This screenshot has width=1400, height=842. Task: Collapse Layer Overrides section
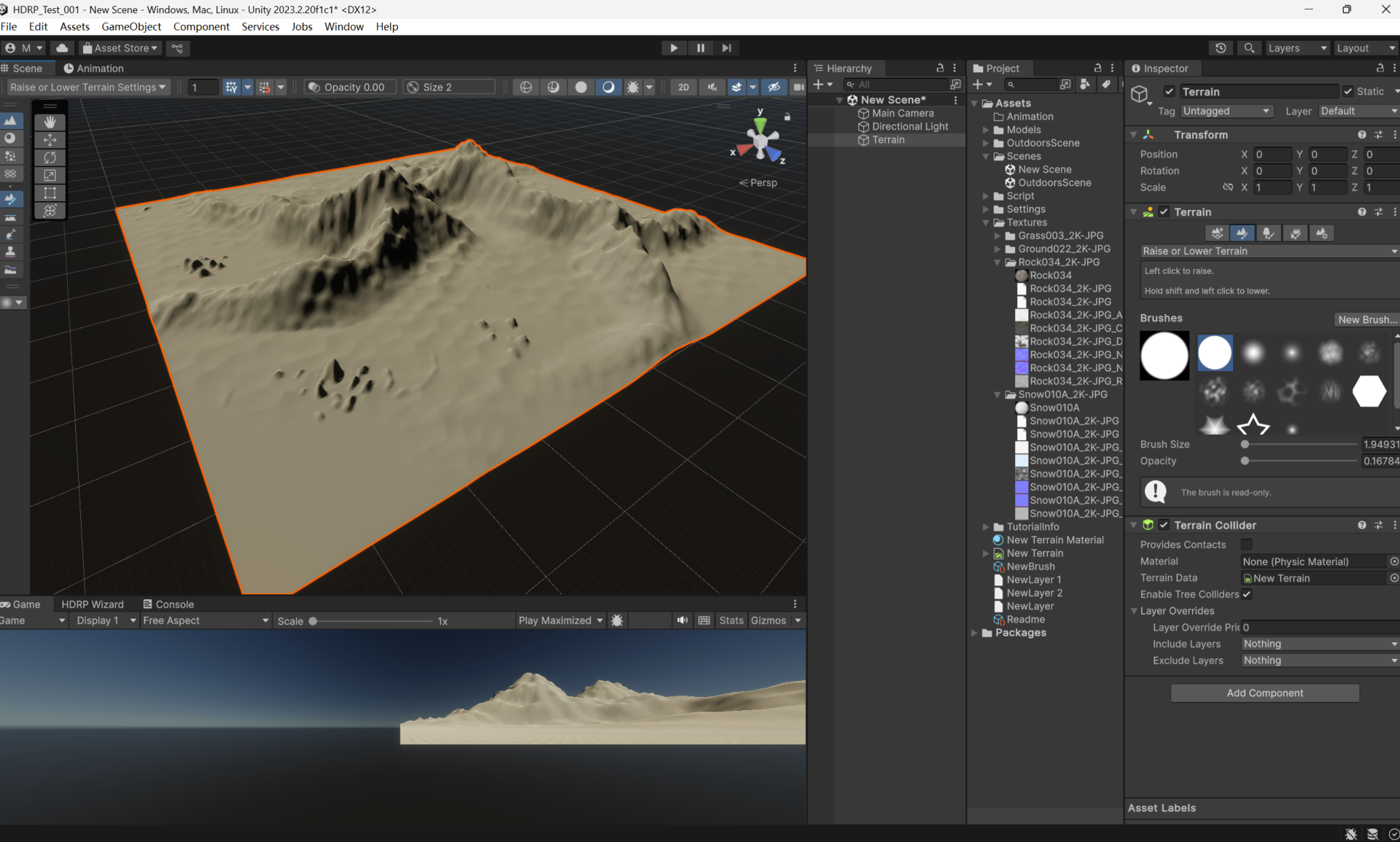pyautogui.click(x=1134, y=611)
